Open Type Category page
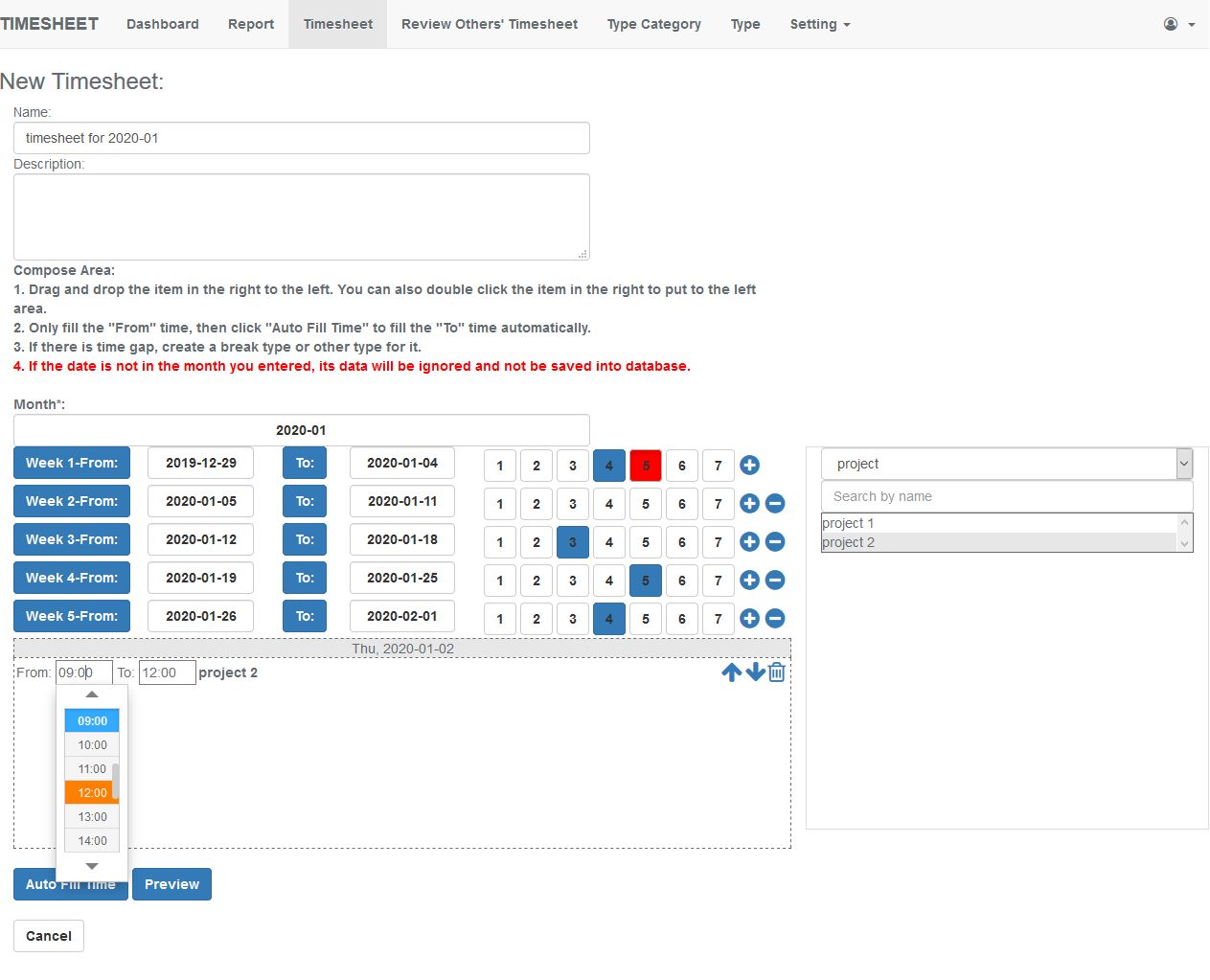Screen dimensions: 1210x980 click(654, 24)
